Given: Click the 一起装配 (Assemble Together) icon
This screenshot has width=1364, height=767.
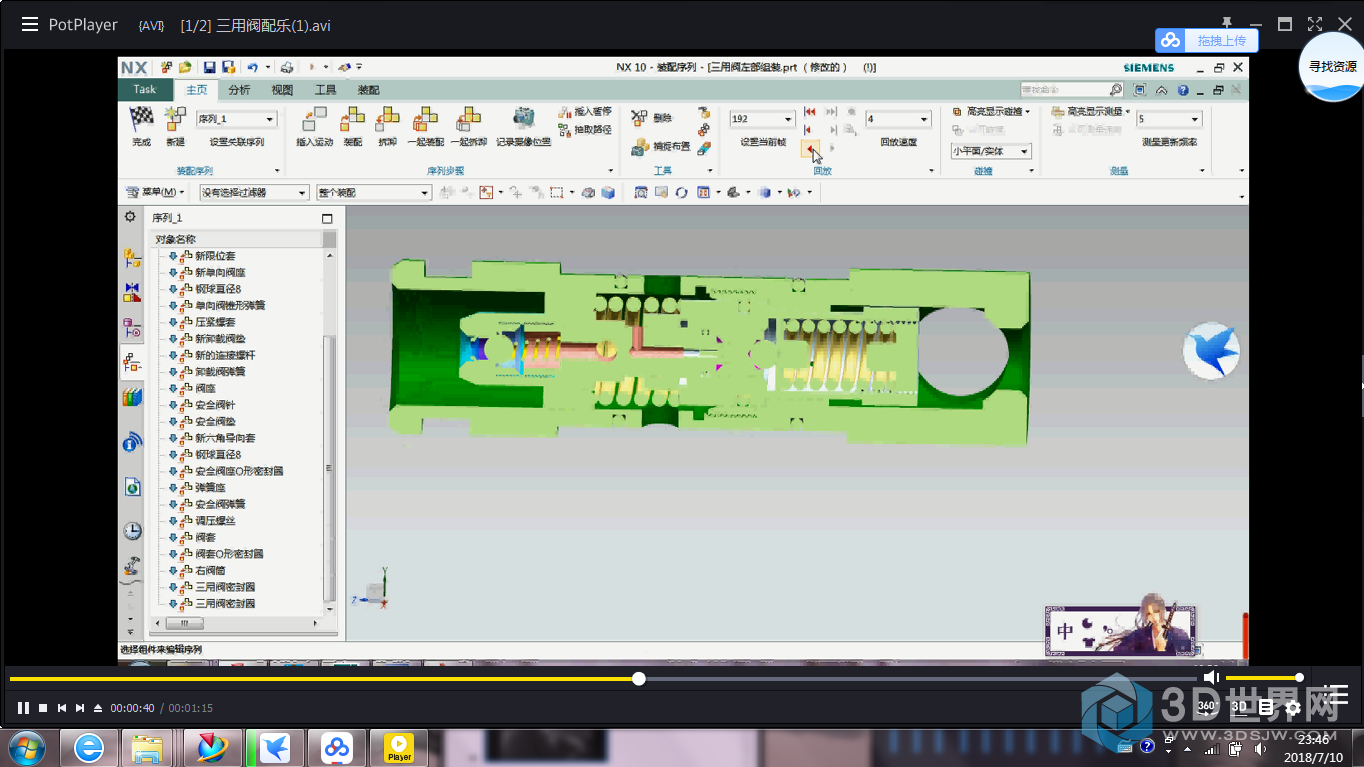Looking at the screenshot, I should [x=425, y=119].
